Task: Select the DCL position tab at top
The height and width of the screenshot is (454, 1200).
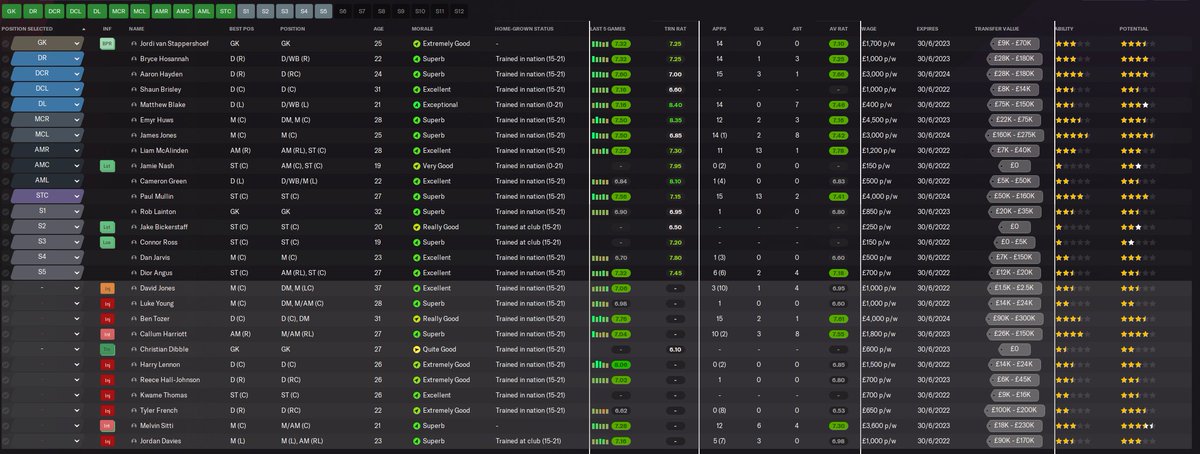Action: coord(75,10)
